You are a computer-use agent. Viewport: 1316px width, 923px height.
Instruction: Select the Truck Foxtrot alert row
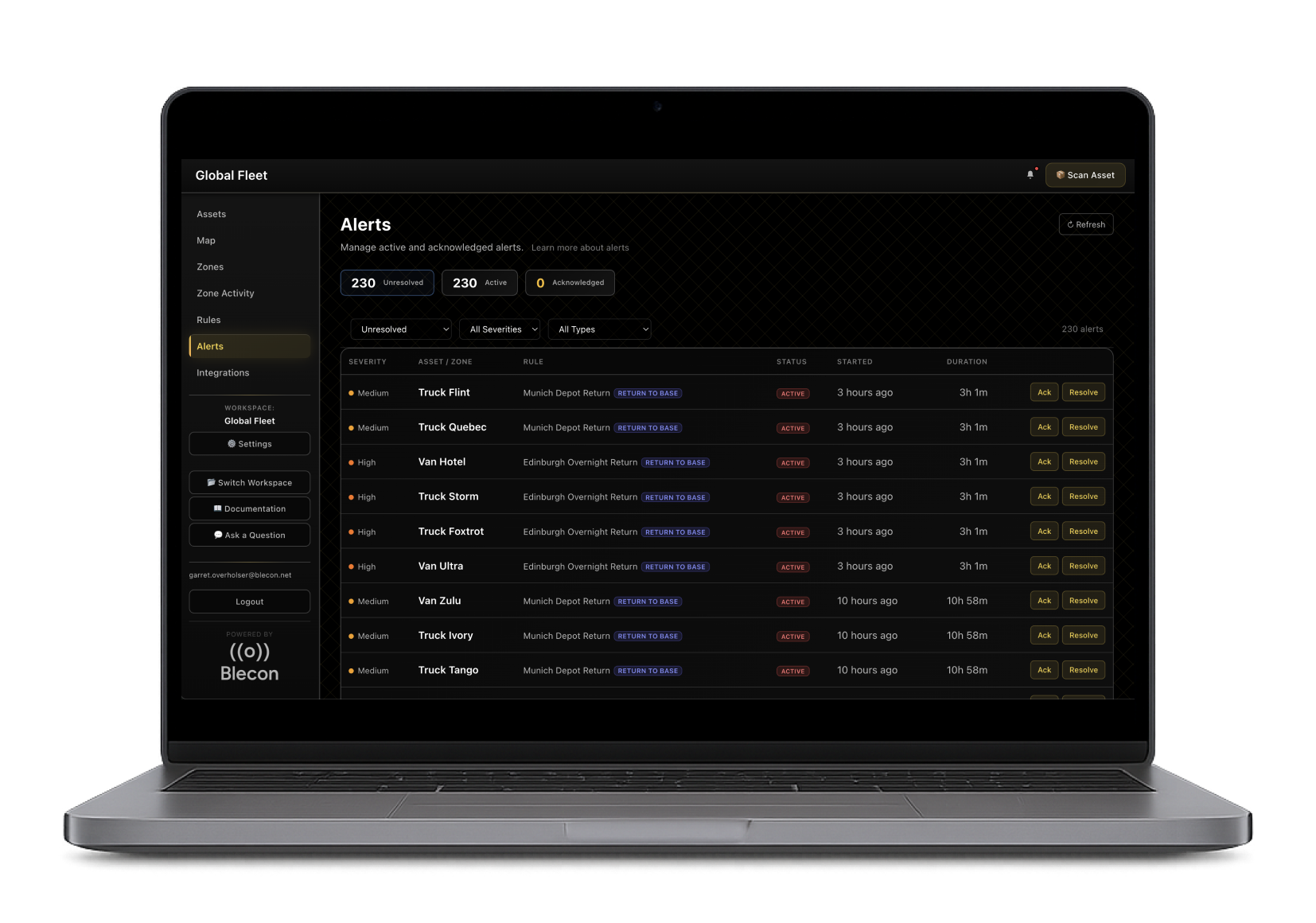[x=716, y=531]
